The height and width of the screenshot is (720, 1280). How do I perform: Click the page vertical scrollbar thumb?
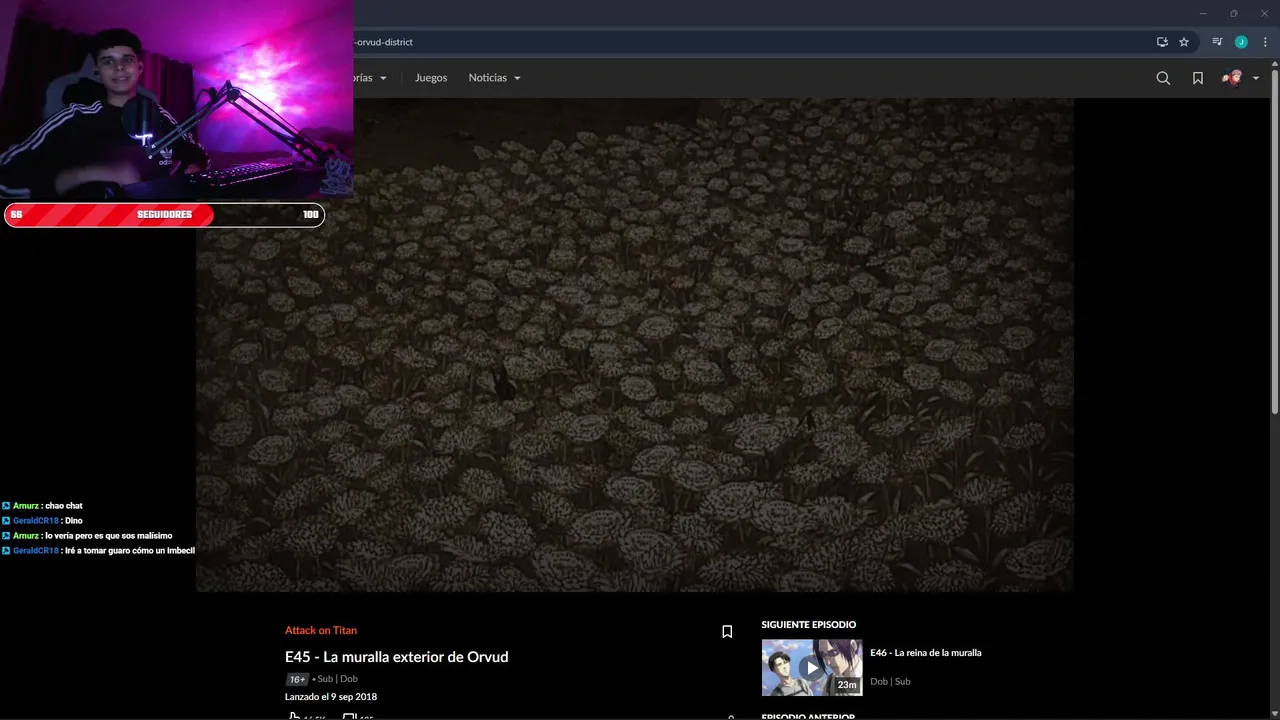coord(1274,240)
